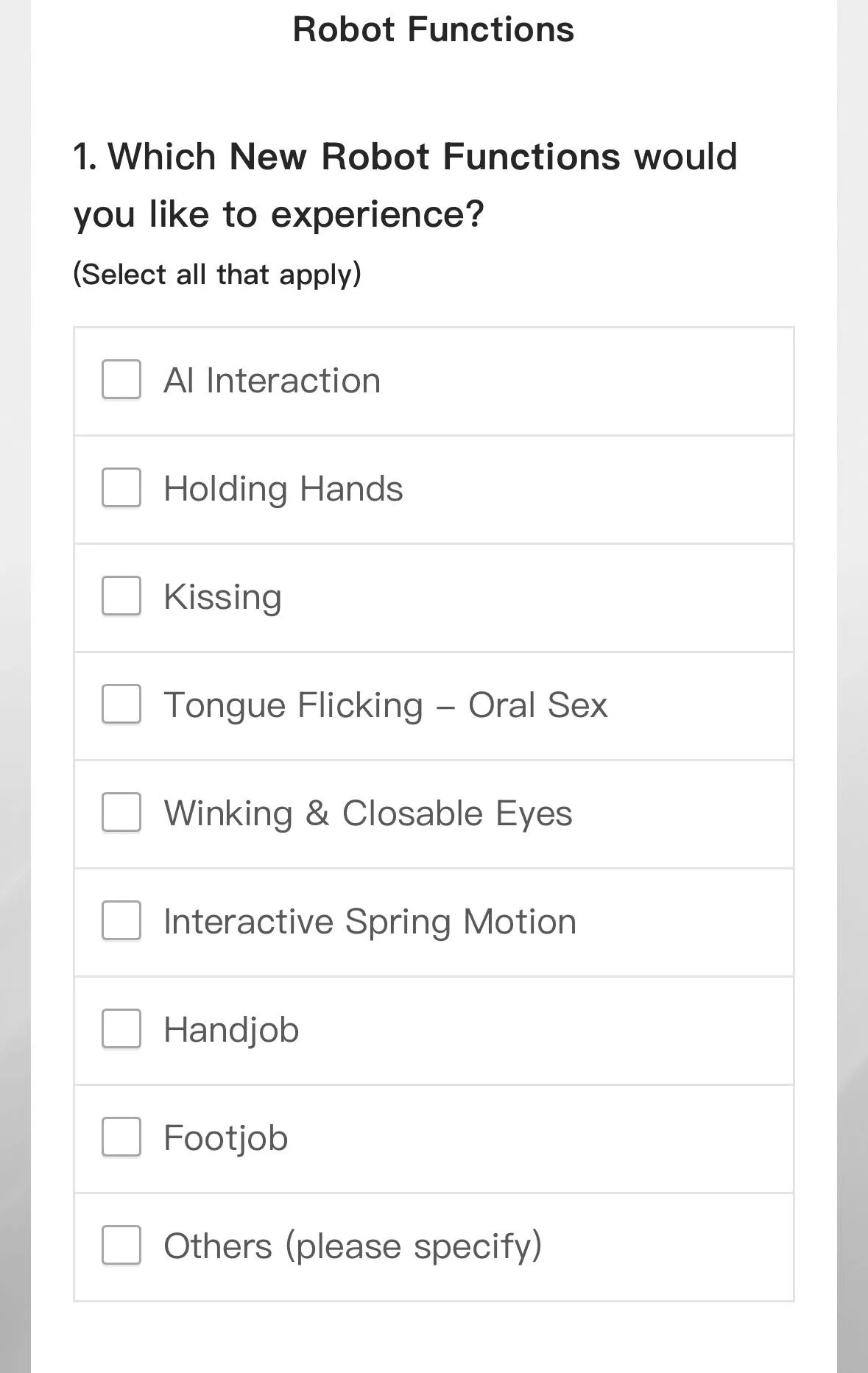868x1373 pixels.
Task: Check the Interactive Spring Motion box
Action: pyautogui.click(x=121, y=920)
